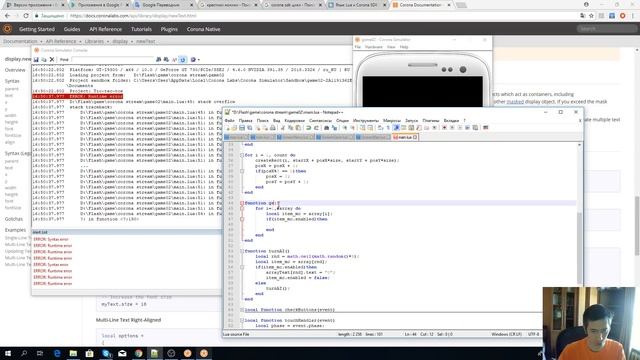Copy the console log contents
The width and height of the screenshot is (640, 360).
(x=44, y=60)
